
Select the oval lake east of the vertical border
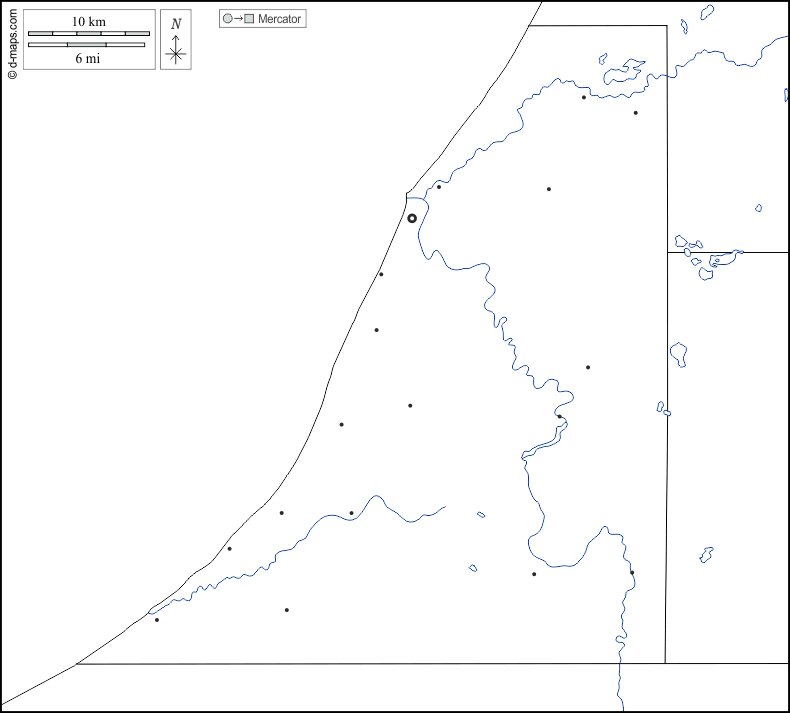tap(678, 353)
